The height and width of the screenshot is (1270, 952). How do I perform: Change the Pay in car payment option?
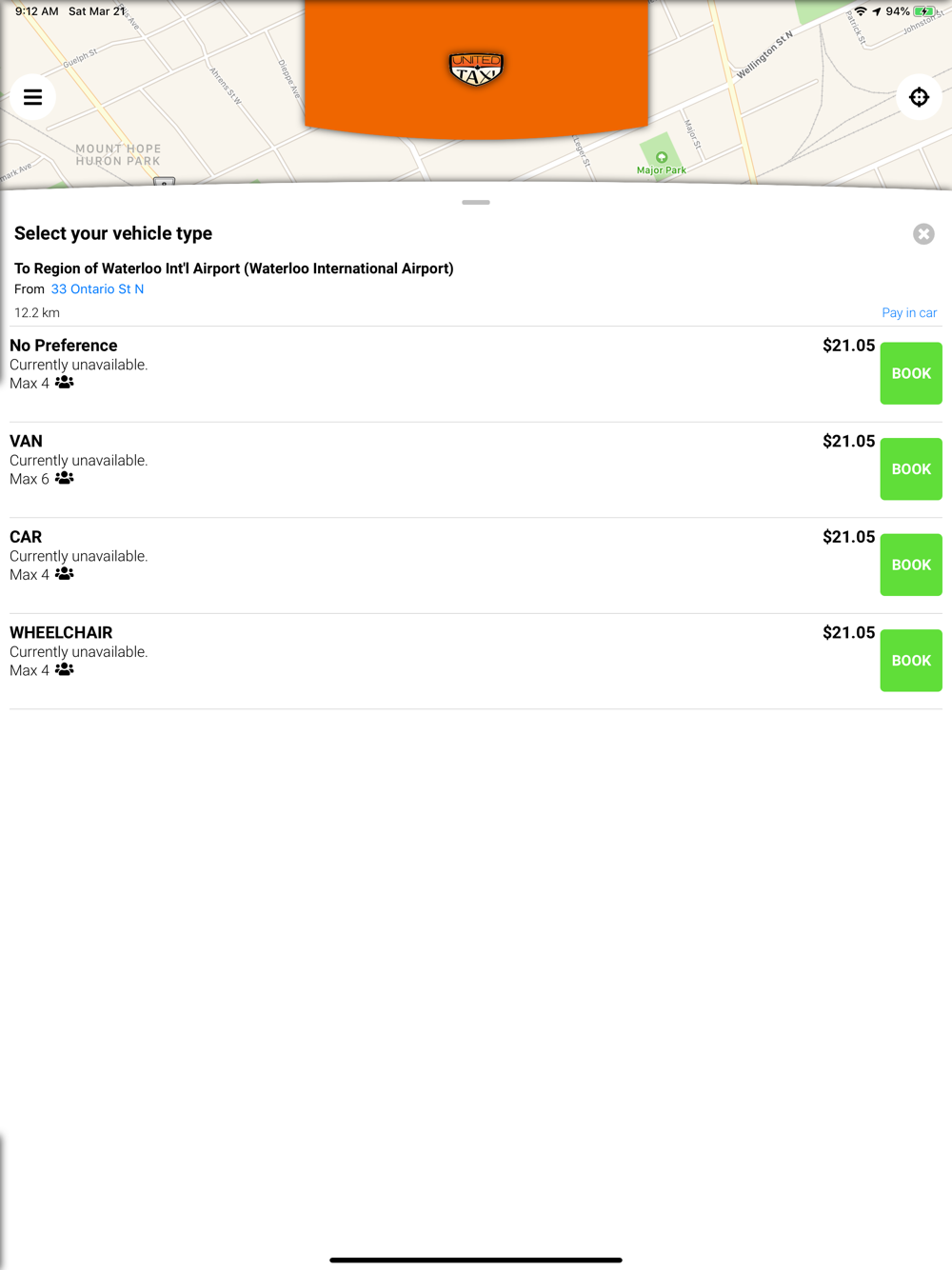(909, 313)
